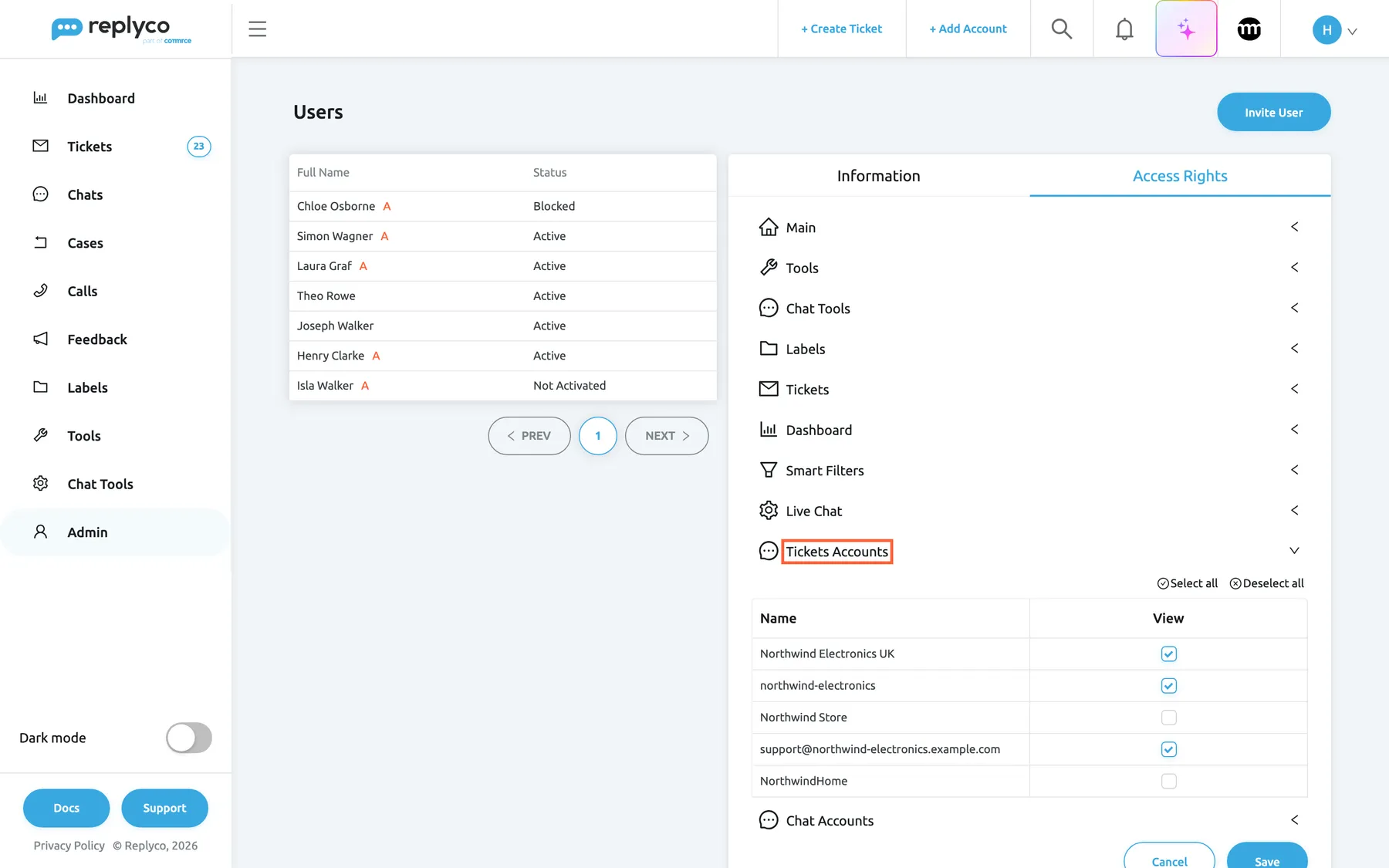Click + Add Account in the header
The image size is (1389, 868).
(968, 29)
